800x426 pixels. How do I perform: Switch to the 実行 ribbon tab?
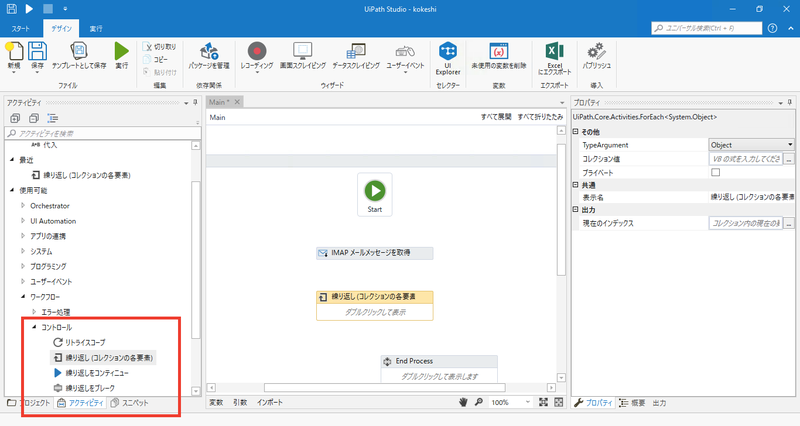click(x=96, y=29)
